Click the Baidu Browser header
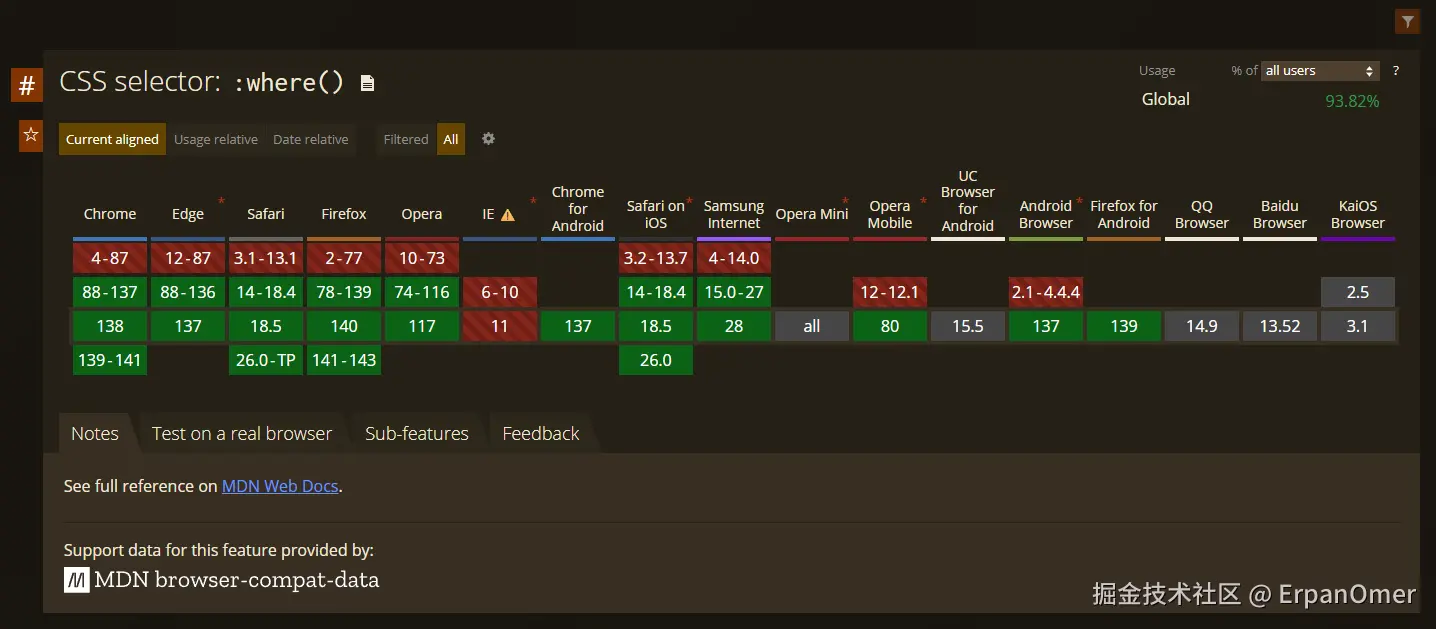The image size is (1436, 629). click(x=1280, y=214)
